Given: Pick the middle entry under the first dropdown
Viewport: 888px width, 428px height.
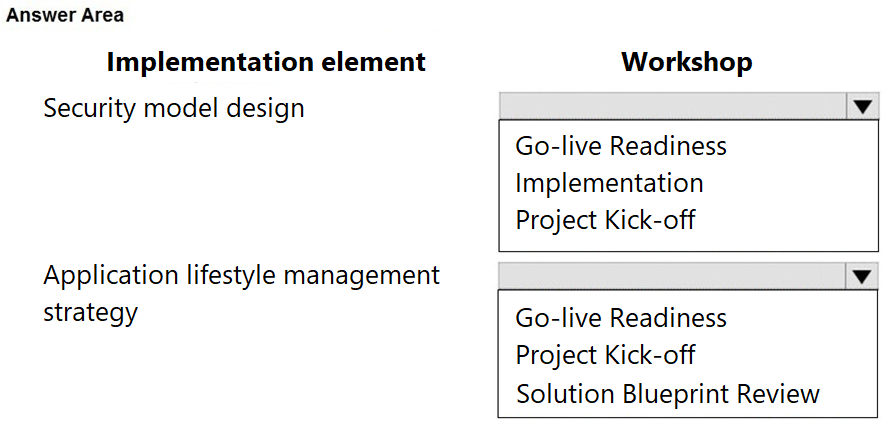Looking at the screenshot, I should tap(609, 183).
